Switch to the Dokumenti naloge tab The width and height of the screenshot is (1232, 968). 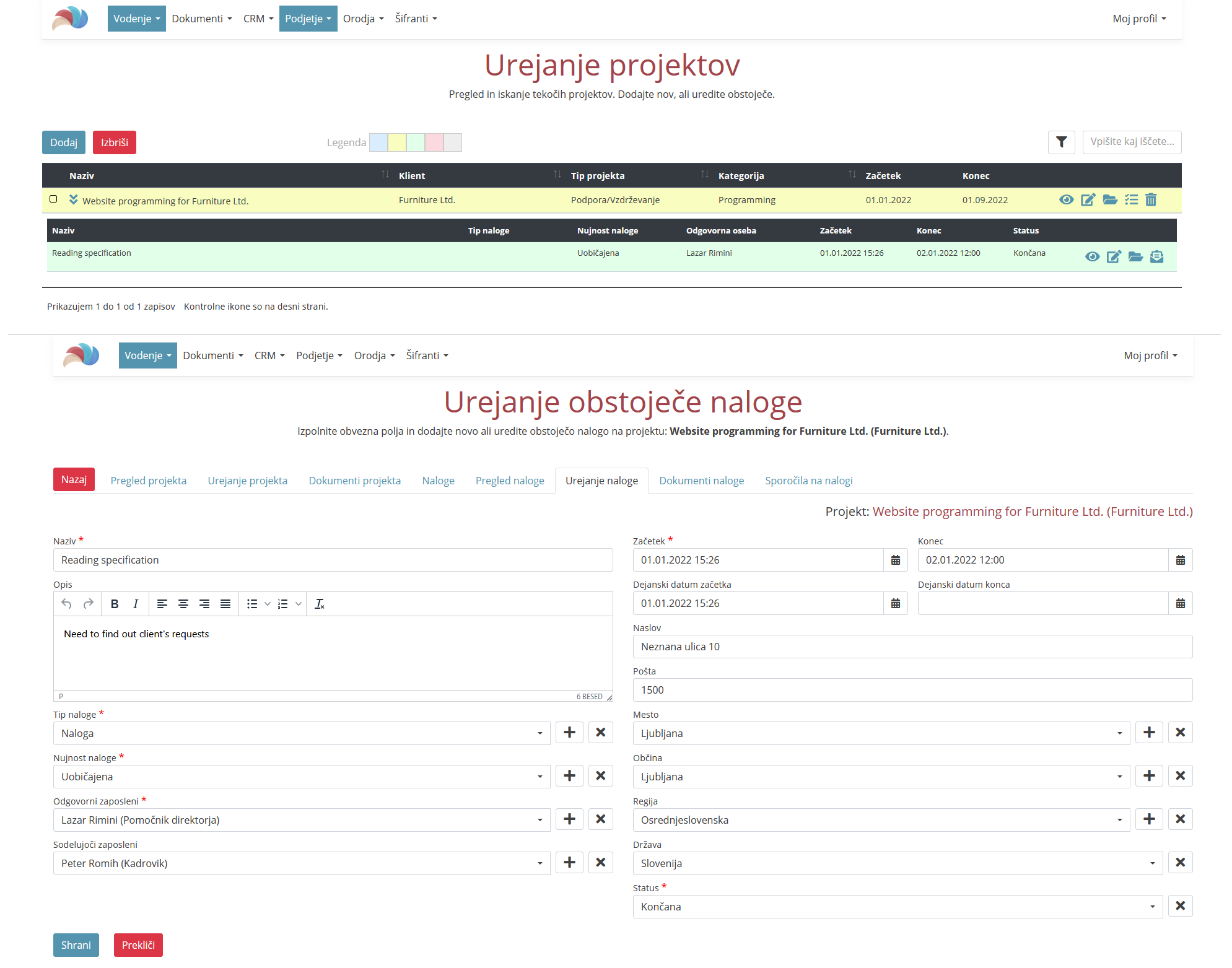click(701, 481)
